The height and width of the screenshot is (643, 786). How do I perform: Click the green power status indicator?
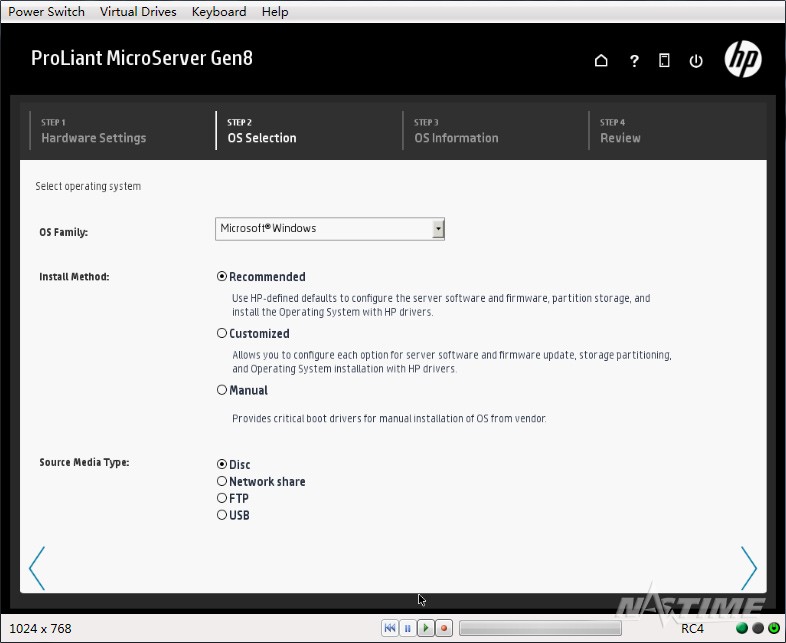coord(774,628)
